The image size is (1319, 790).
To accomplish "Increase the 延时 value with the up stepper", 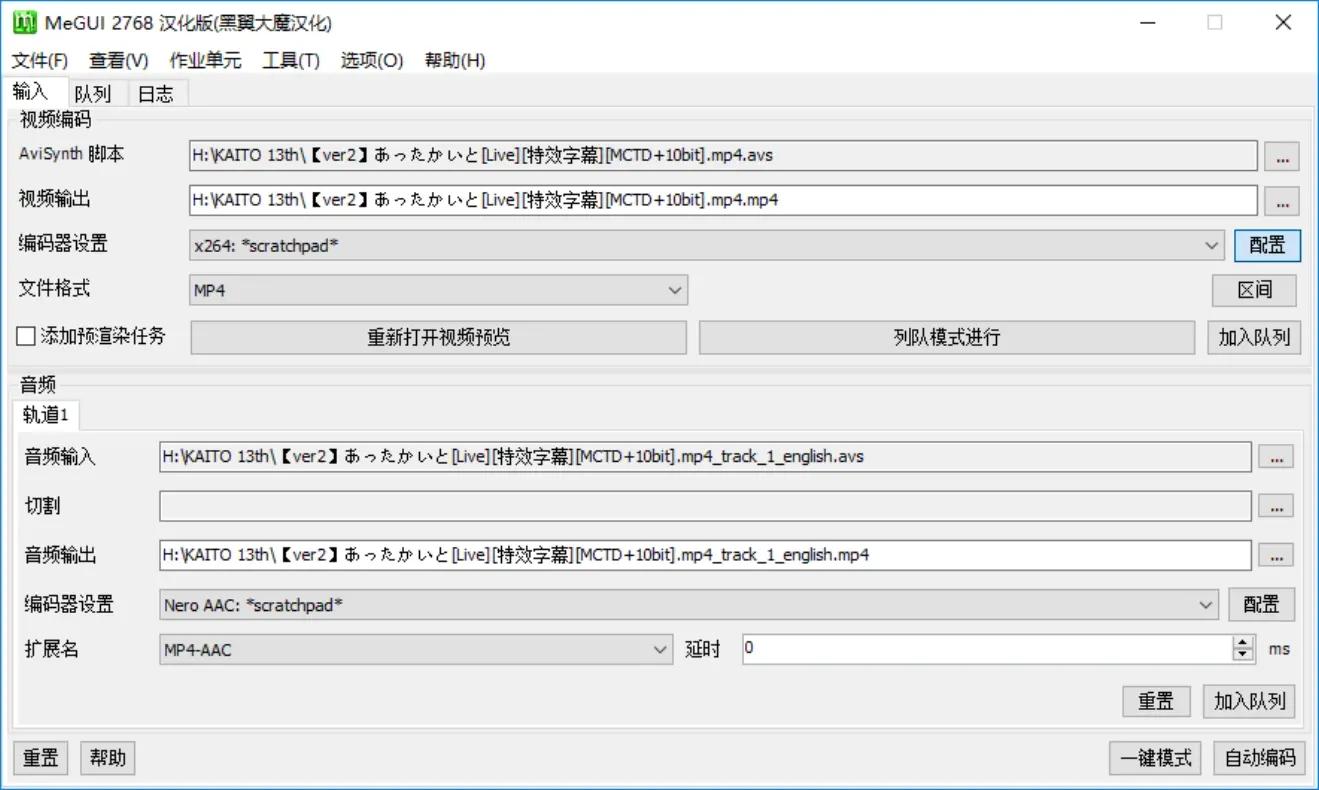I will point(1242,643).
